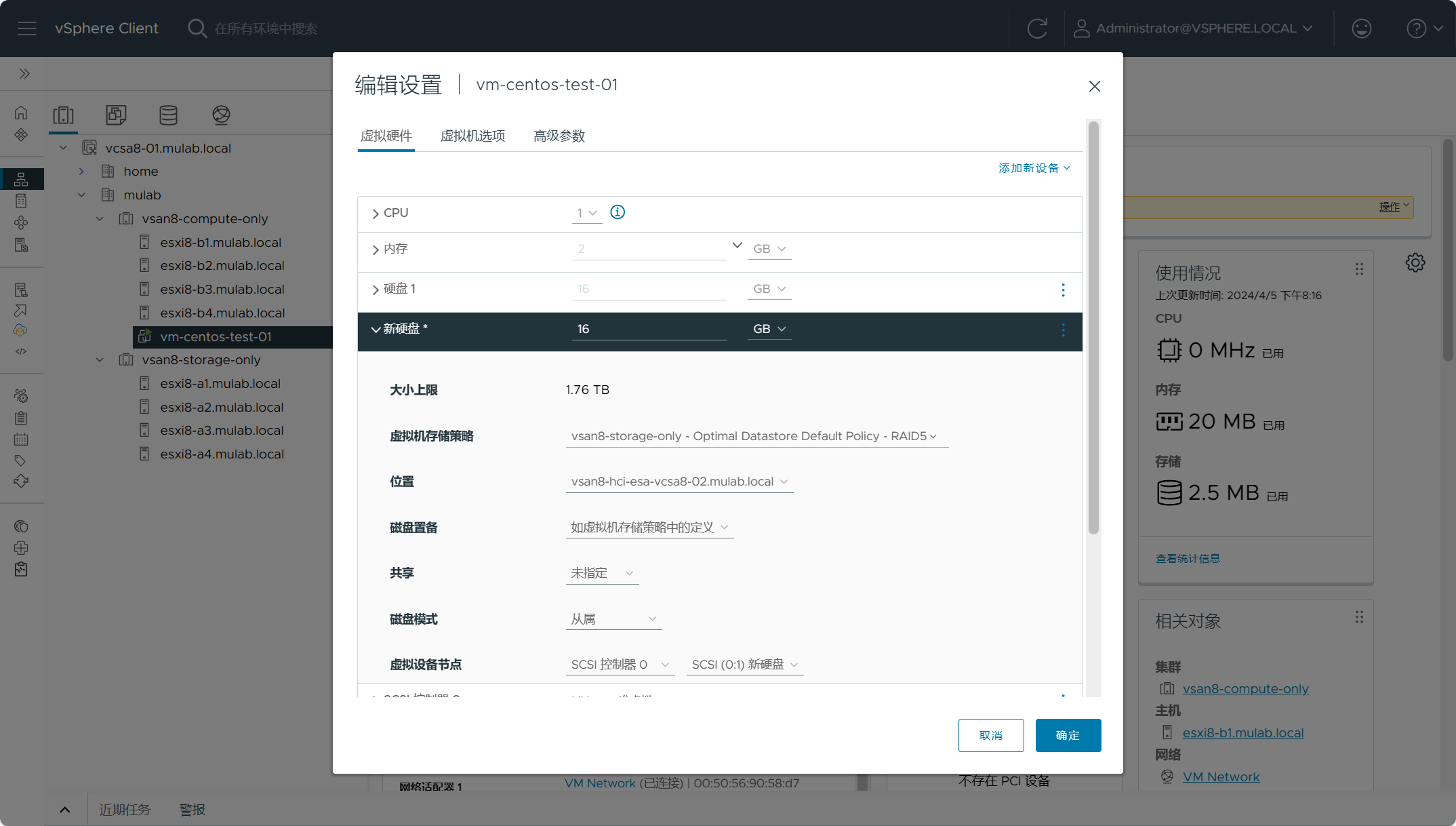Open the help question mark menu
The height and width of the screenshot is (826, 1456).
[1424, 28]
